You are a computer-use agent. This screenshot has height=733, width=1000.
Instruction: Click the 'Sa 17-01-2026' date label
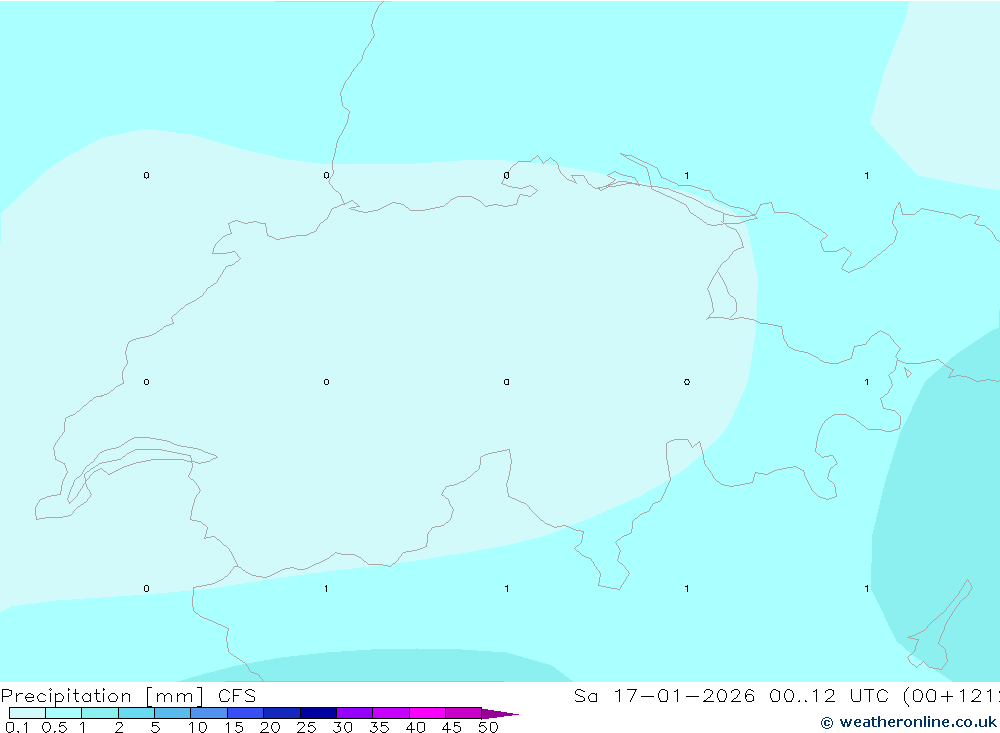point(664,695)
